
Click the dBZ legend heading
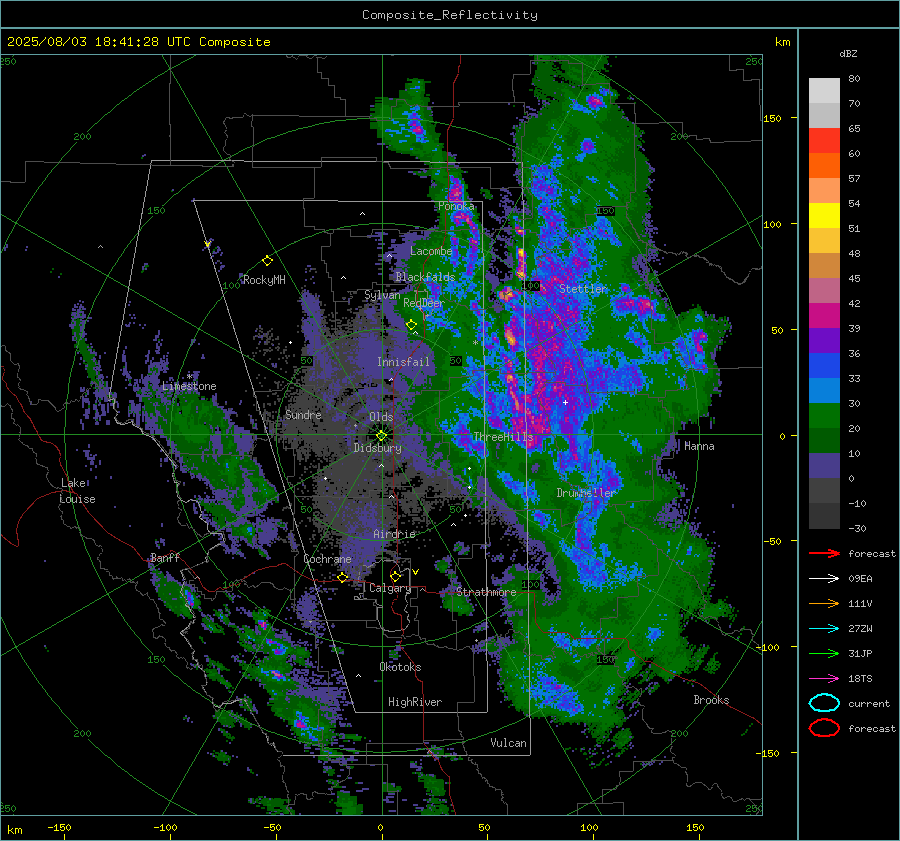848,53
